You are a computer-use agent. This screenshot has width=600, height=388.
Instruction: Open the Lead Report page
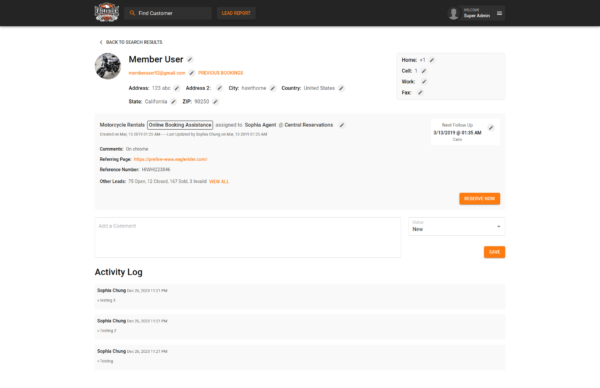pos(236,13)
